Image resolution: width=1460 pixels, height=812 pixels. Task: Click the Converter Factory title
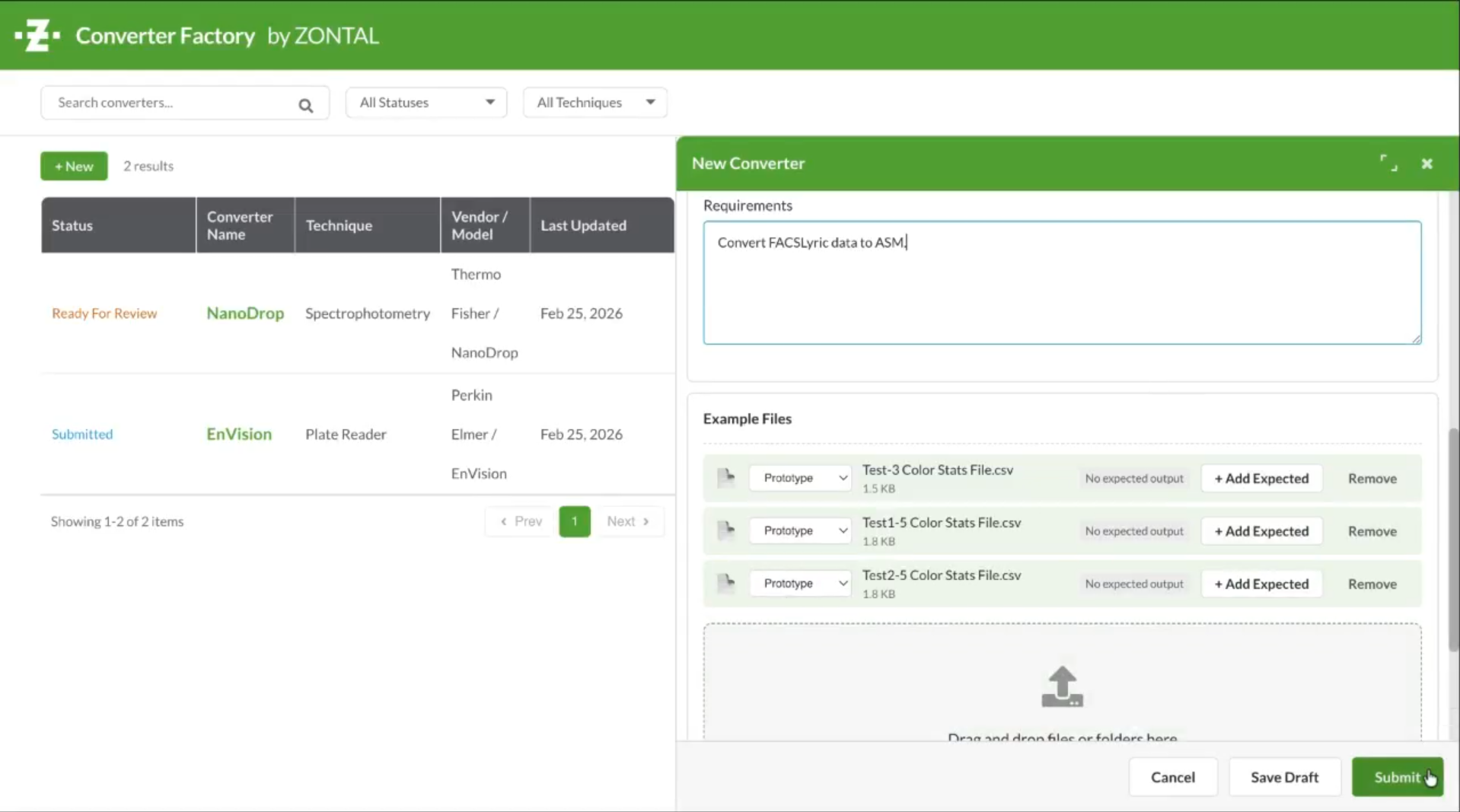point(165,36)
